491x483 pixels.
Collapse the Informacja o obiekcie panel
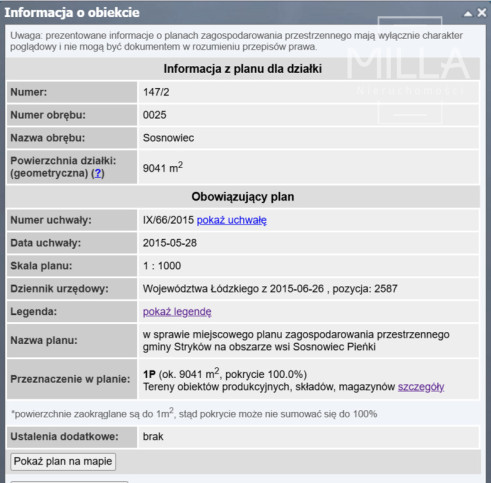(x=468, y=13)
